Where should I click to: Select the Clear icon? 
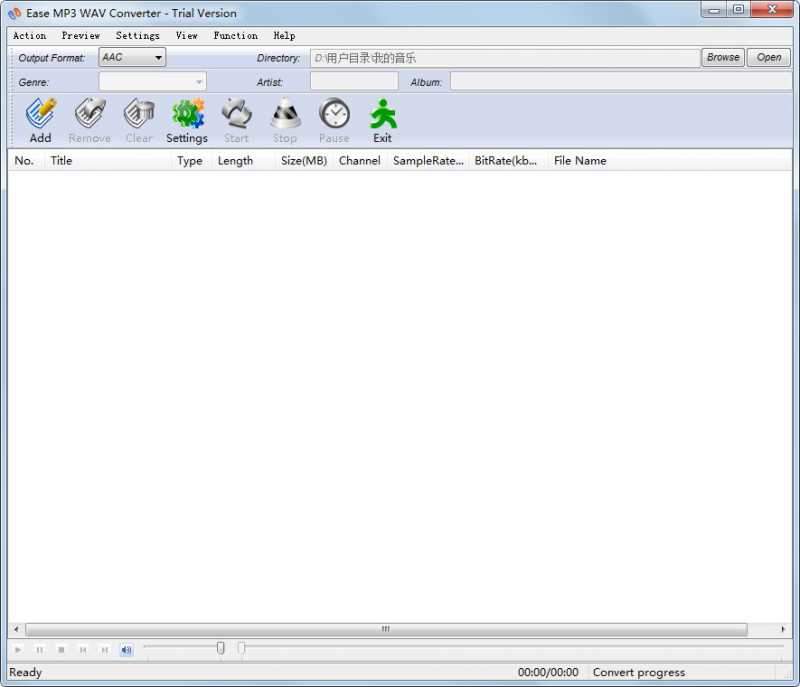tap(138, 120)
